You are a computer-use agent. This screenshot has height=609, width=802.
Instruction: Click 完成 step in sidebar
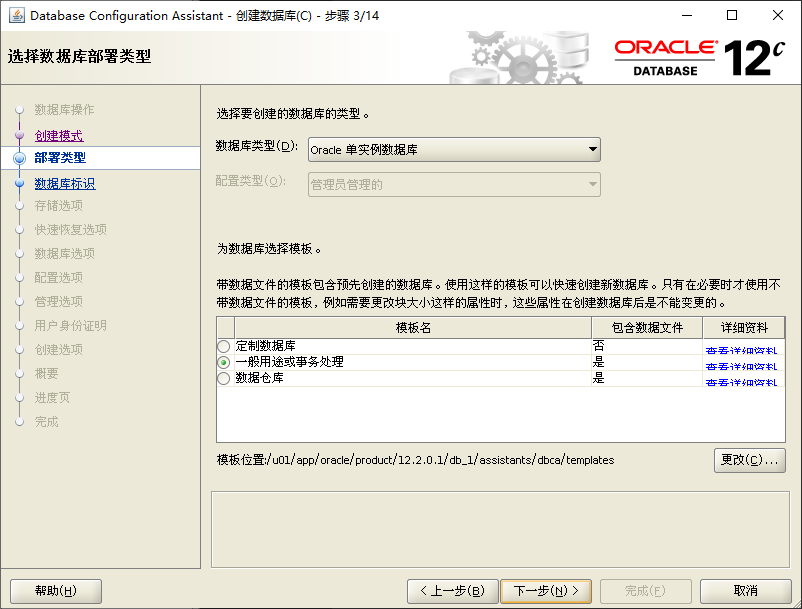(x=47, y=422)
